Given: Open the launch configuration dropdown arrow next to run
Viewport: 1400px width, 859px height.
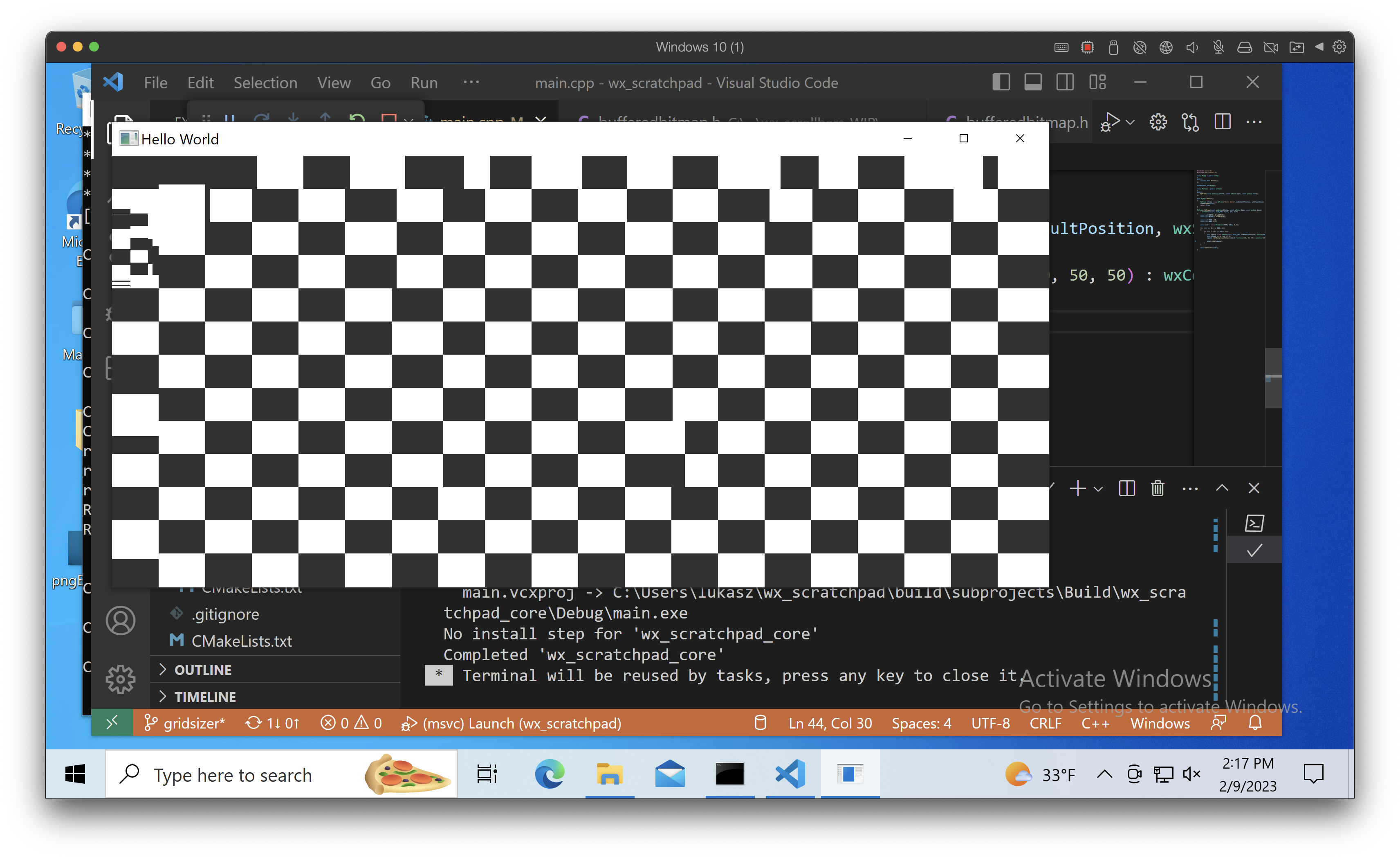Looking at the screenshot, I should [x=1131, y=121].
